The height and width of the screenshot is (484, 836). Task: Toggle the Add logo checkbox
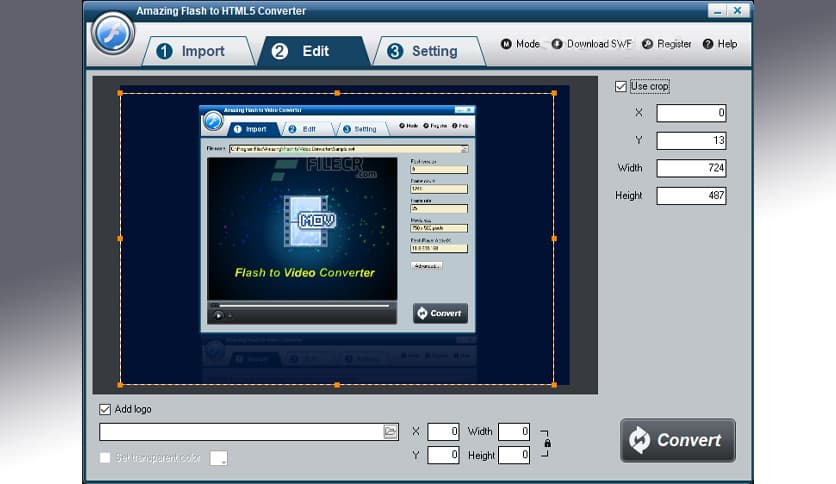[x=105, y=409]
